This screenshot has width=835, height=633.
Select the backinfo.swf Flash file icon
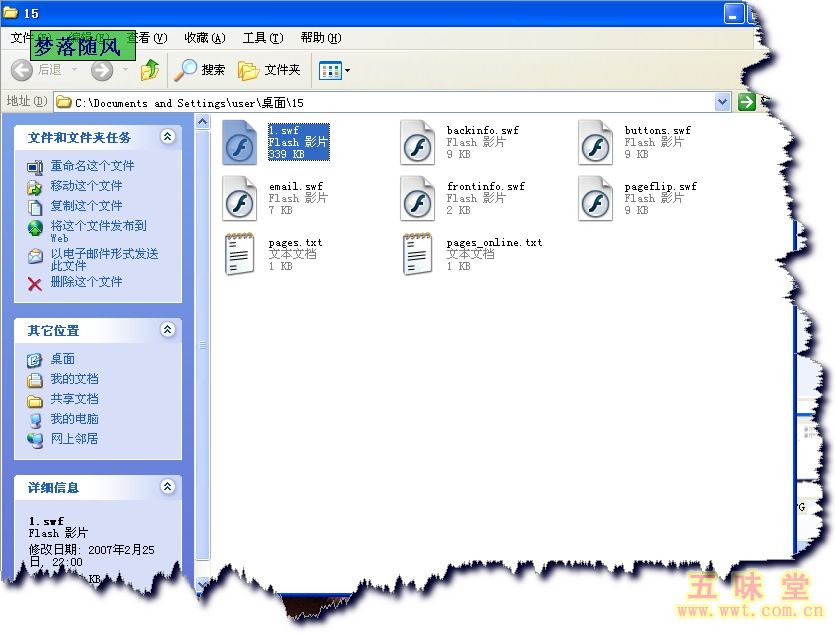click(418, 142)
